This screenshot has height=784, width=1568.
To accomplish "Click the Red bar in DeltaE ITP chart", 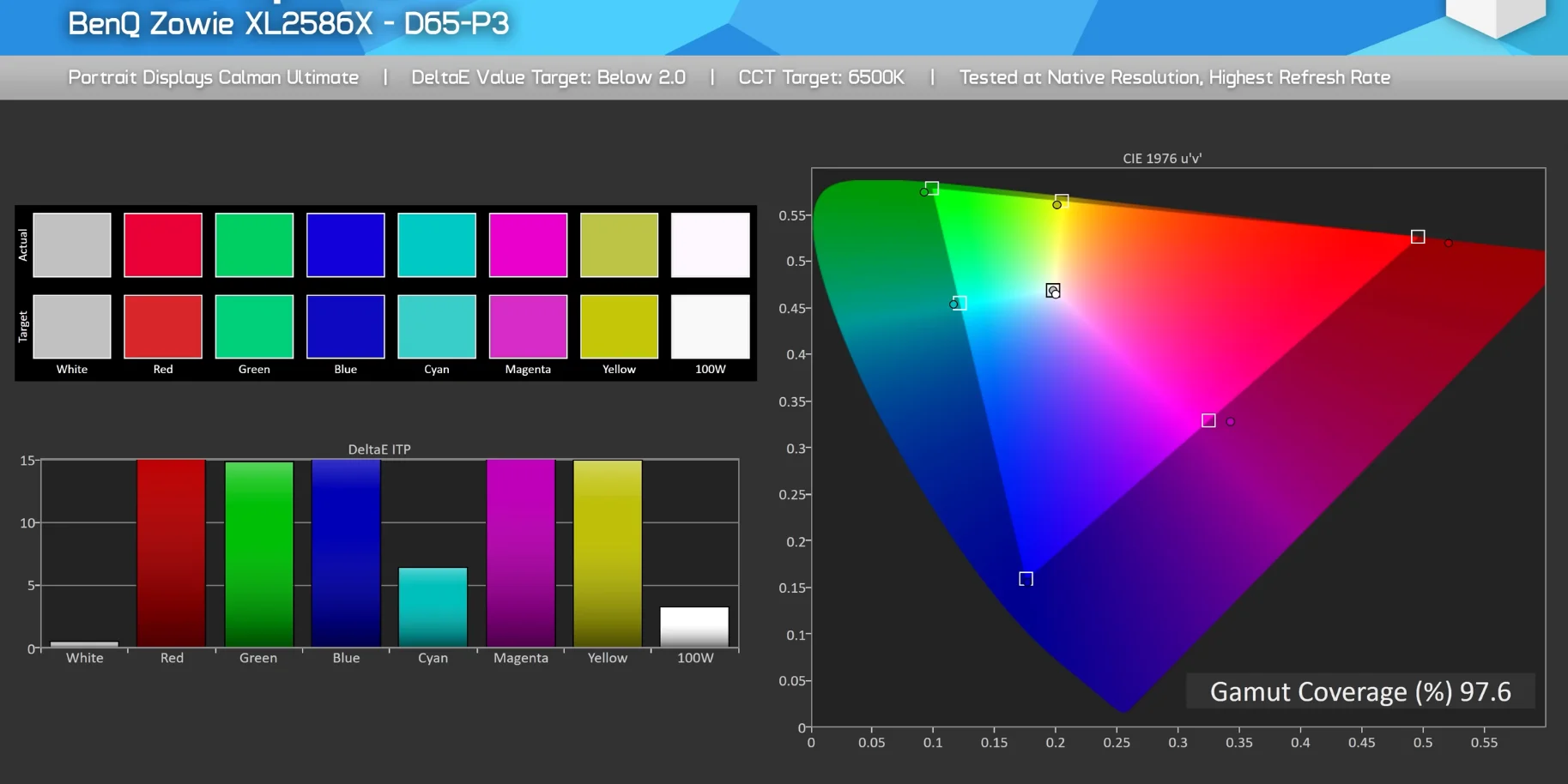I will point(172,553).
